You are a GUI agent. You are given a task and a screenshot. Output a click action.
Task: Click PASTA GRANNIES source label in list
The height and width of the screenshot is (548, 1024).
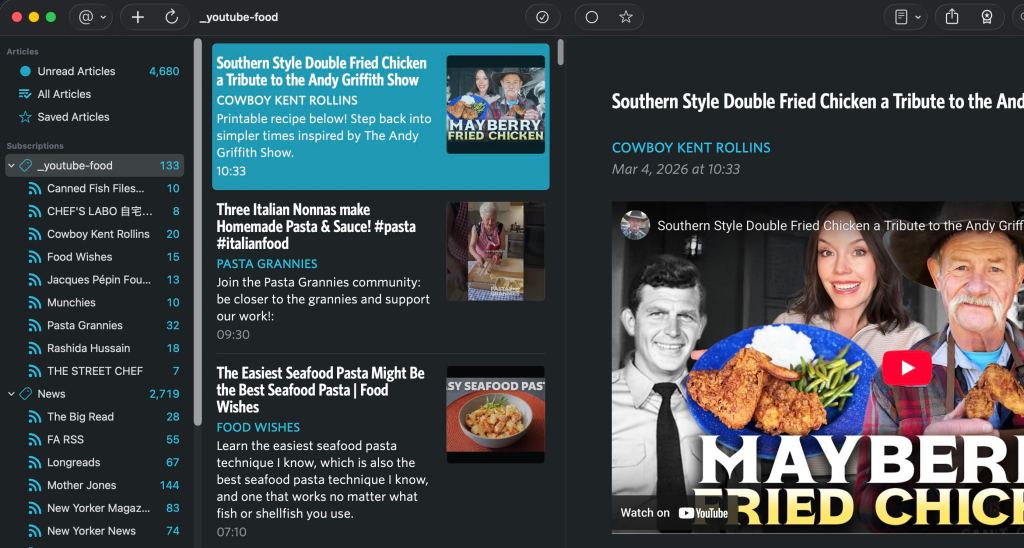[267, 264]
